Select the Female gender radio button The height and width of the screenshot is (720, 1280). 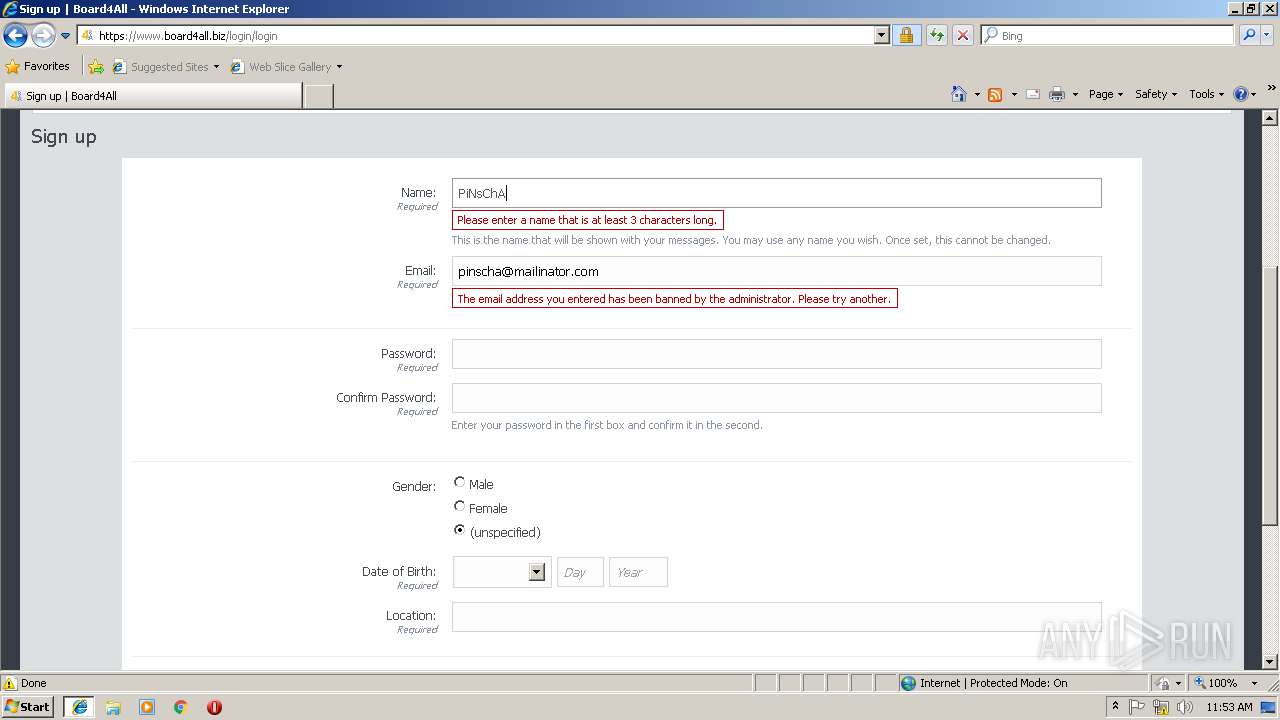460,507
